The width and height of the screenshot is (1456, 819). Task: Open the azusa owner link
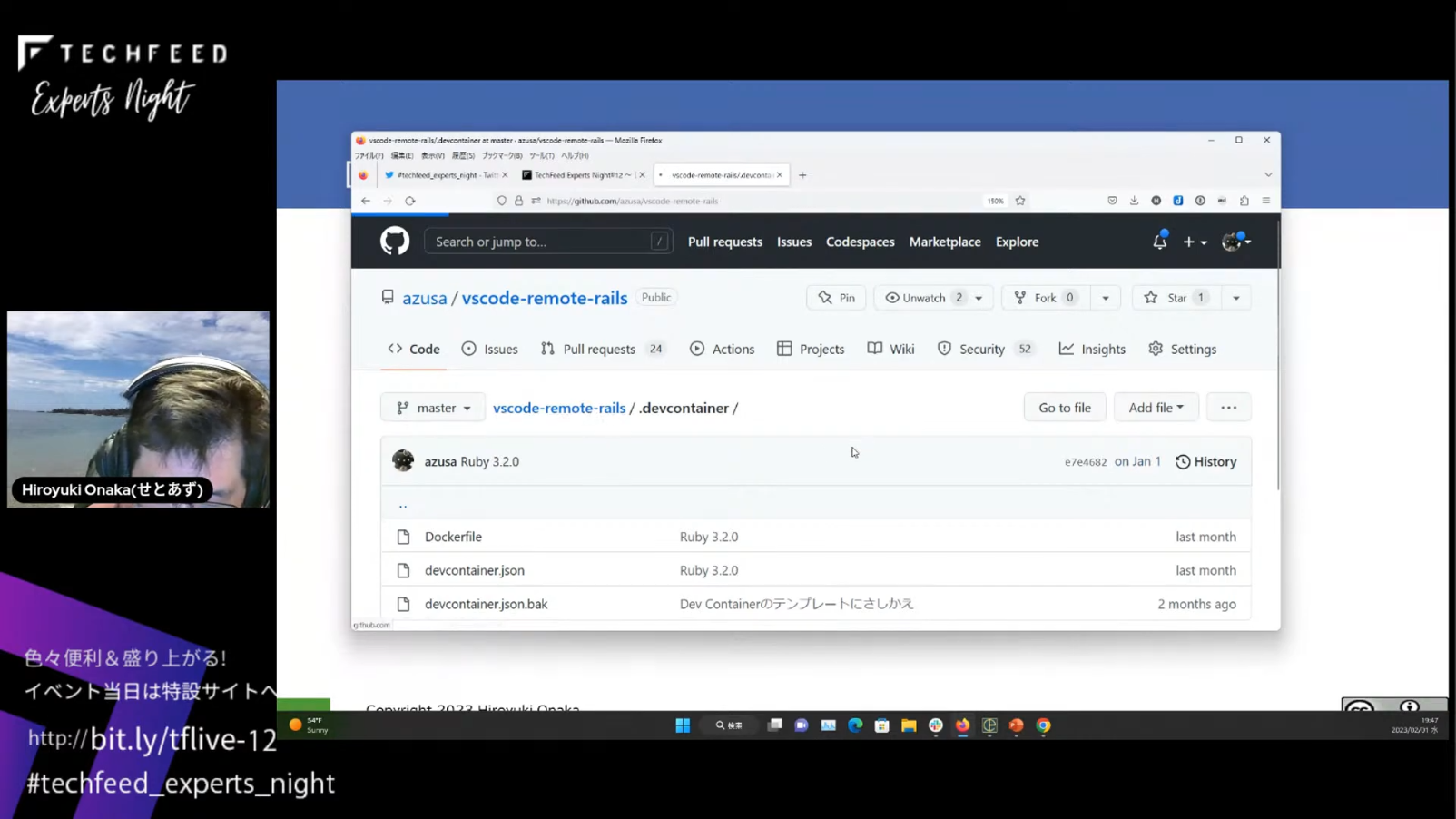pyautogui.click(x=425, y=298)
